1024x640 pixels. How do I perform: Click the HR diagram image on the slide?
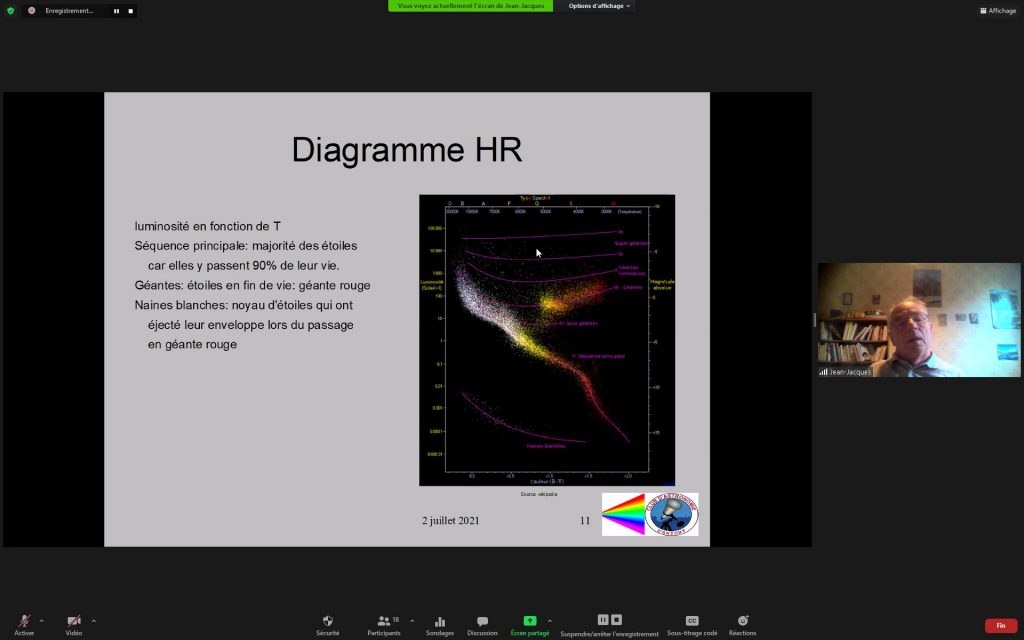pos(547,340)
